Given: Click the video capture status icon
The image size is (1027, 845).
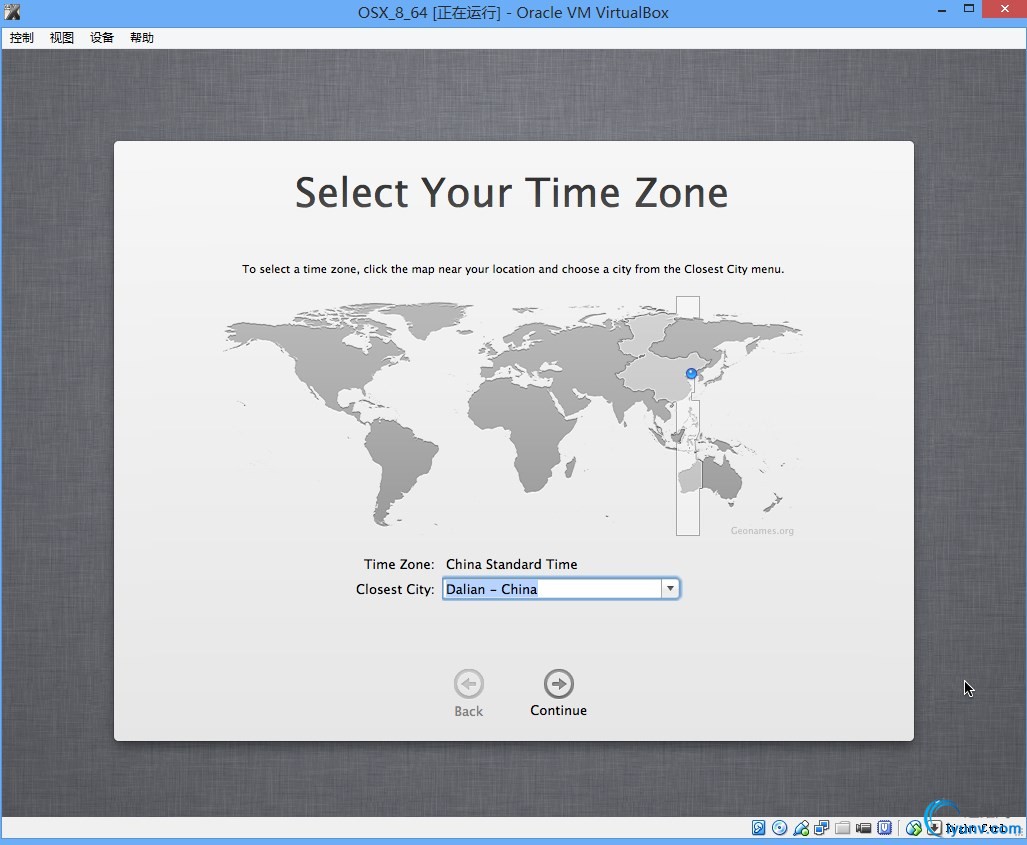Looking at the screenshot, I should tap(863, 828).
